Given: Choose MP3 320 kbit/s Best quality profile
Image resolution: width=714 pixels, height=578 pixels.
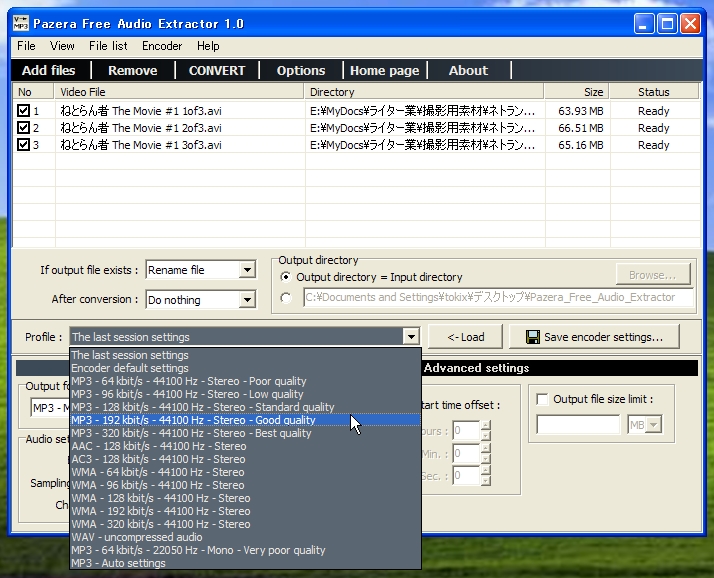Looking at the screenshot, I should point(245,433).
